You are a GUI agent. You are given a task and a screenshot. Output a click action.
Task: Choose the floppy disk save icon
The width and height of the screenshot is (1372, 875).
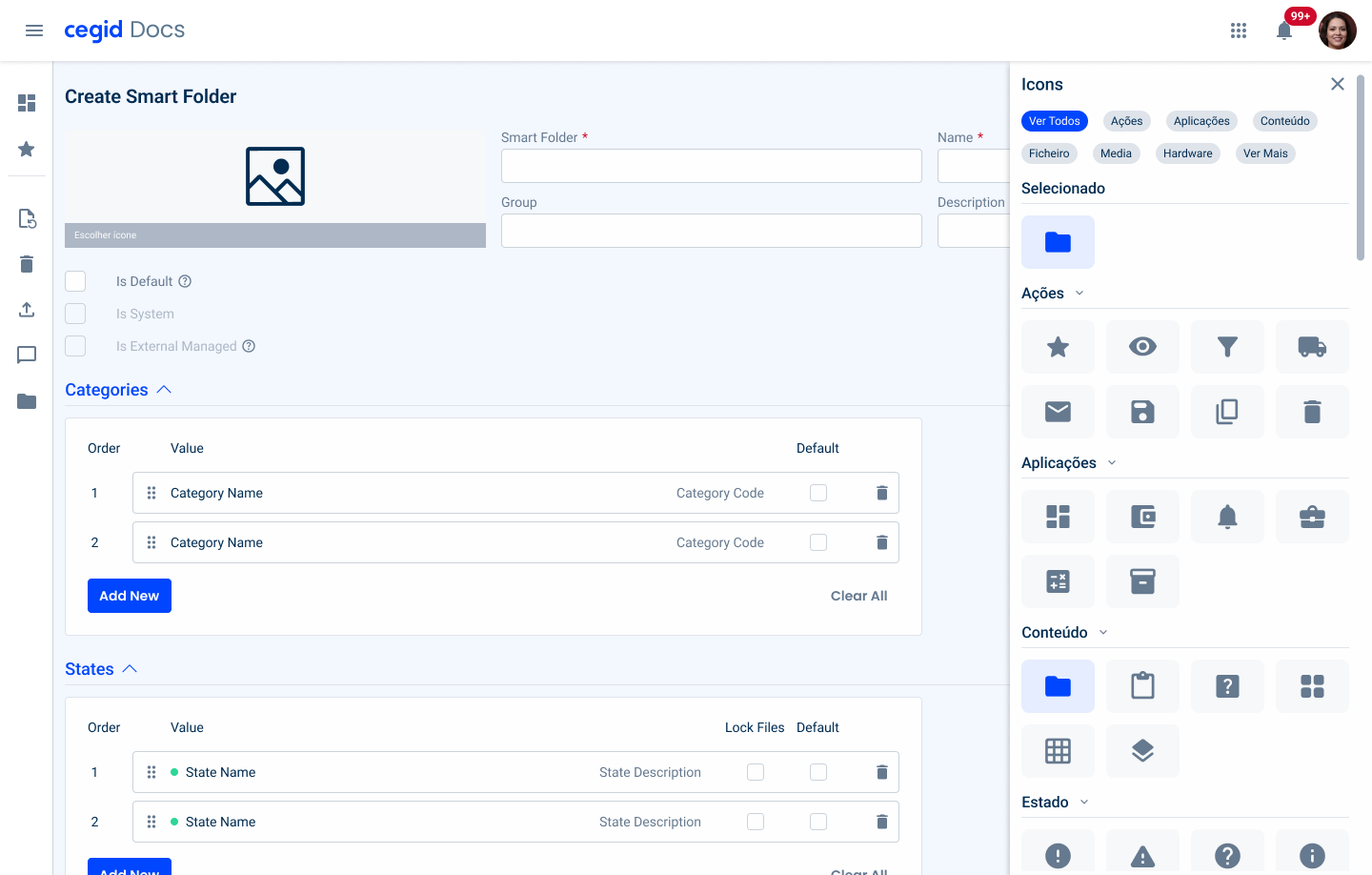(x=1142, y=412)
